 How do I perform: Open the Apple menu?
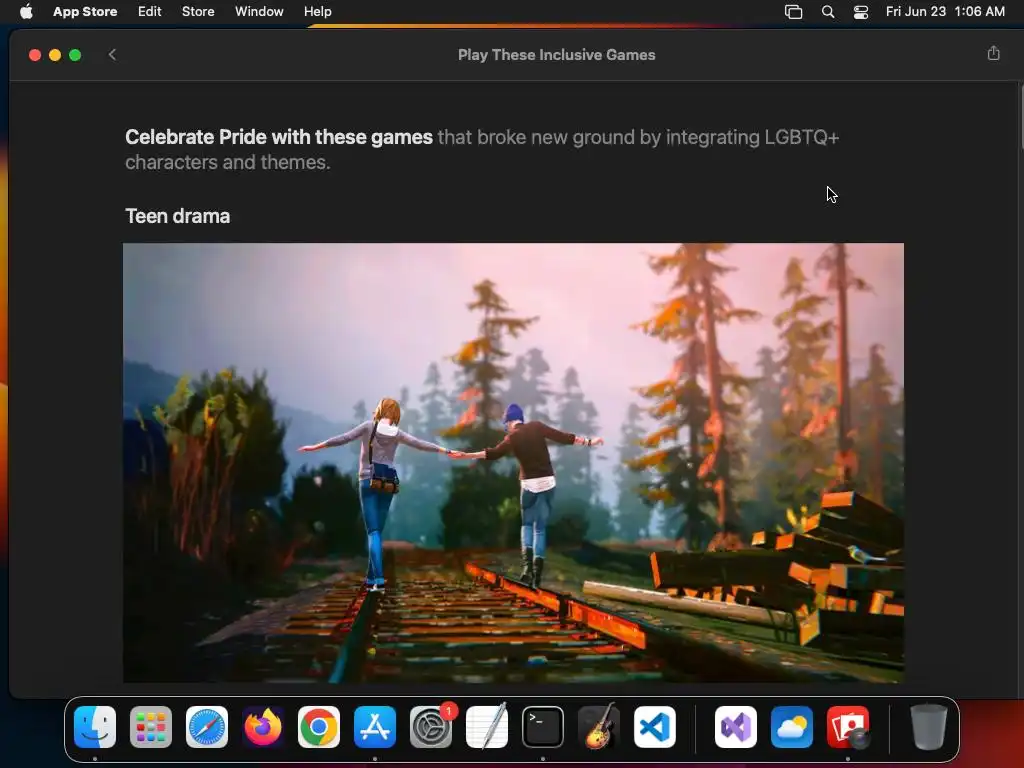pos(26,12)
